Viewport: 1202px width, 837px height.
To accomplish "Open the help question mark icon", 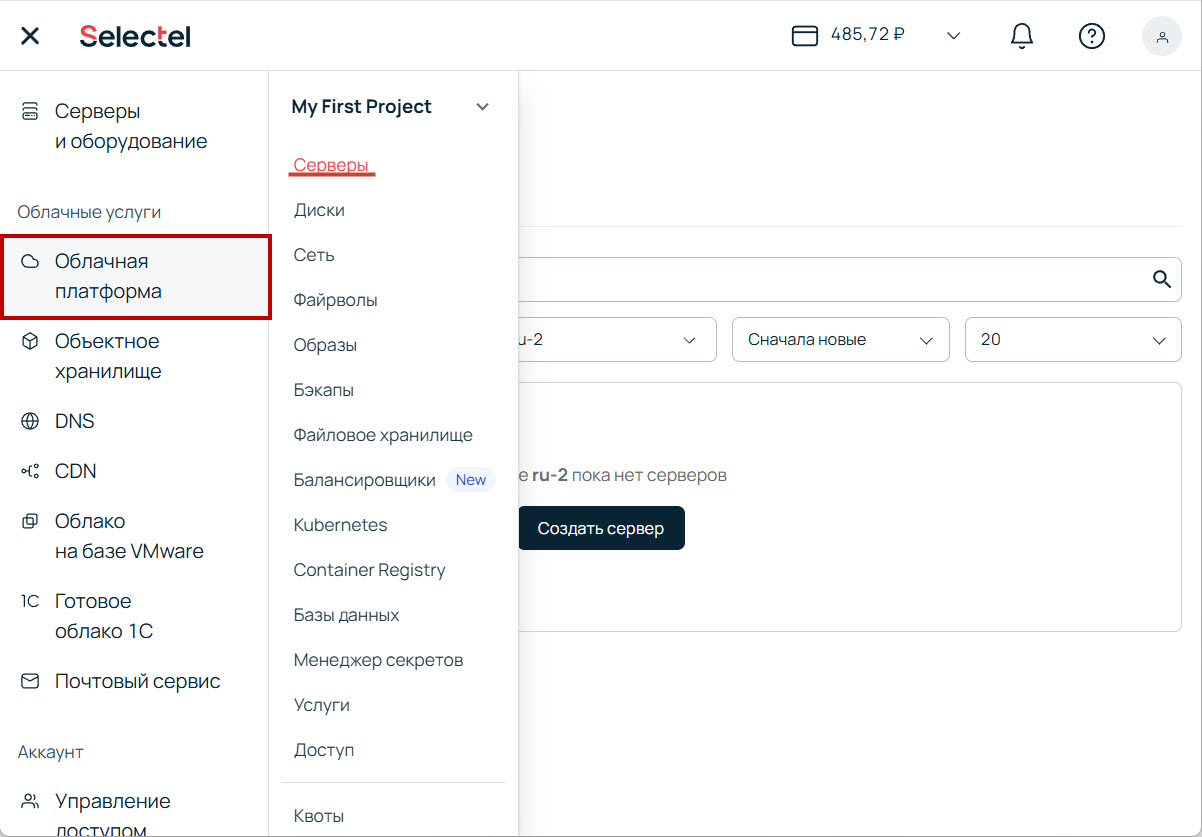I will 1091,36.
